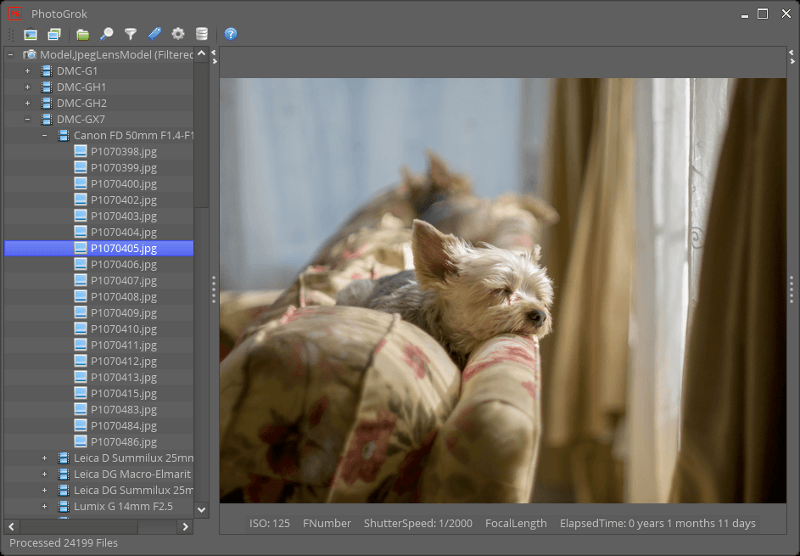The height and width of the screenshot is (556, 800).
Task: Expand the Leica DG Macro-Elmarit node
Action: tap(44, 474)
